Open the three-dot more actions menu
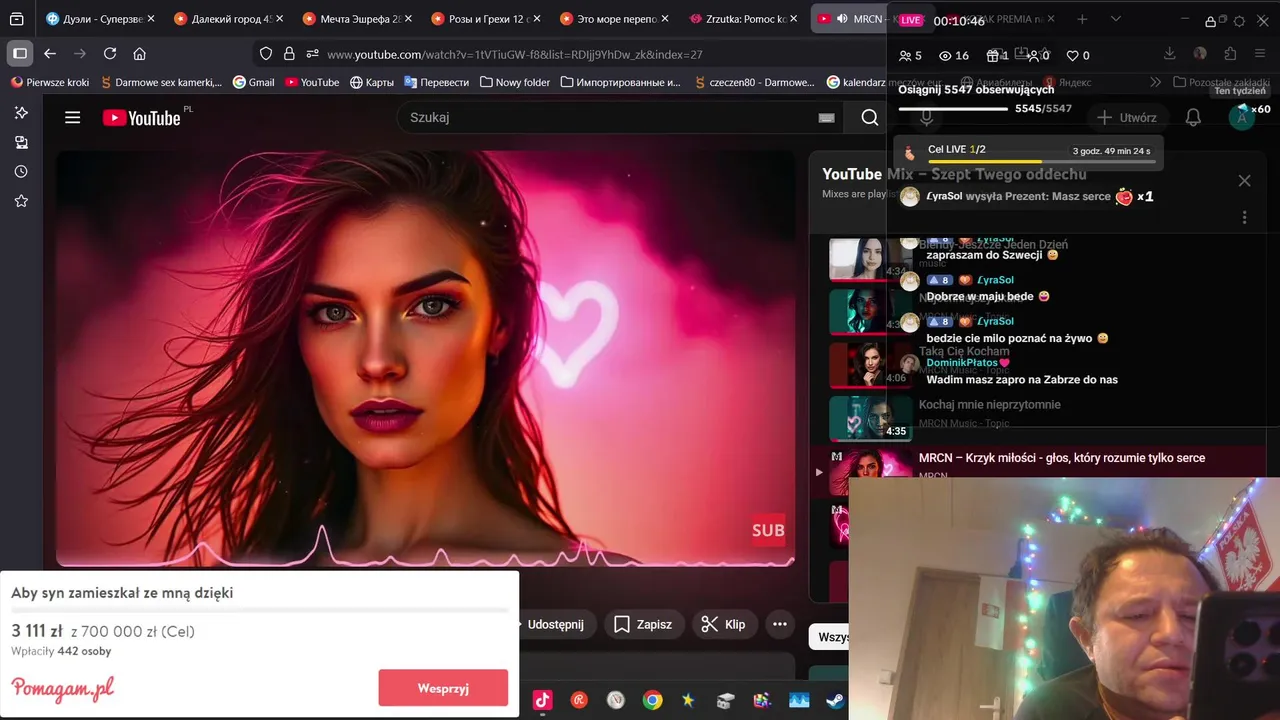Screen dimensions: 1280x720 coord(780,624)
